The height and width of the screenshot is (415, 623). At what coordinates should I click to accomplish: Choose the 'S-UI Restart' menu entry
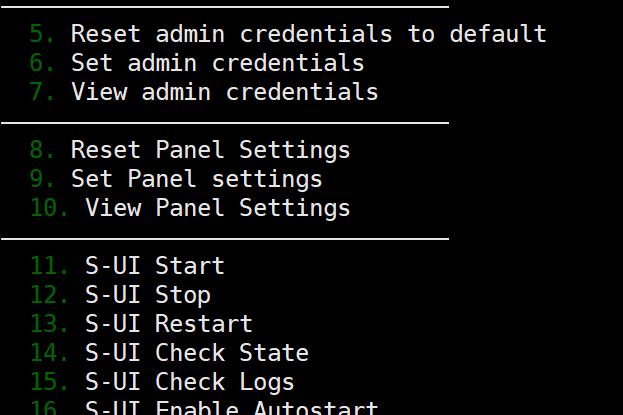point(168,324)
